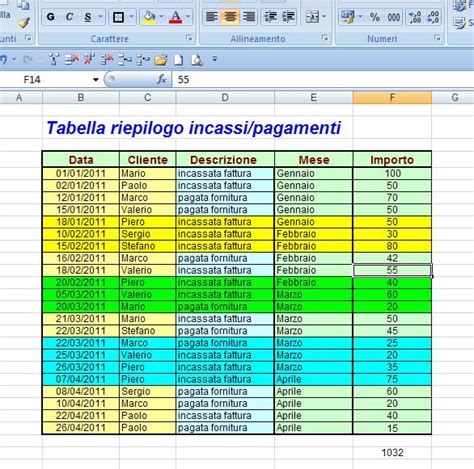The image size is (474, 469).
Task: Open the currency format dropdown arrow
Action: (360, 17)
